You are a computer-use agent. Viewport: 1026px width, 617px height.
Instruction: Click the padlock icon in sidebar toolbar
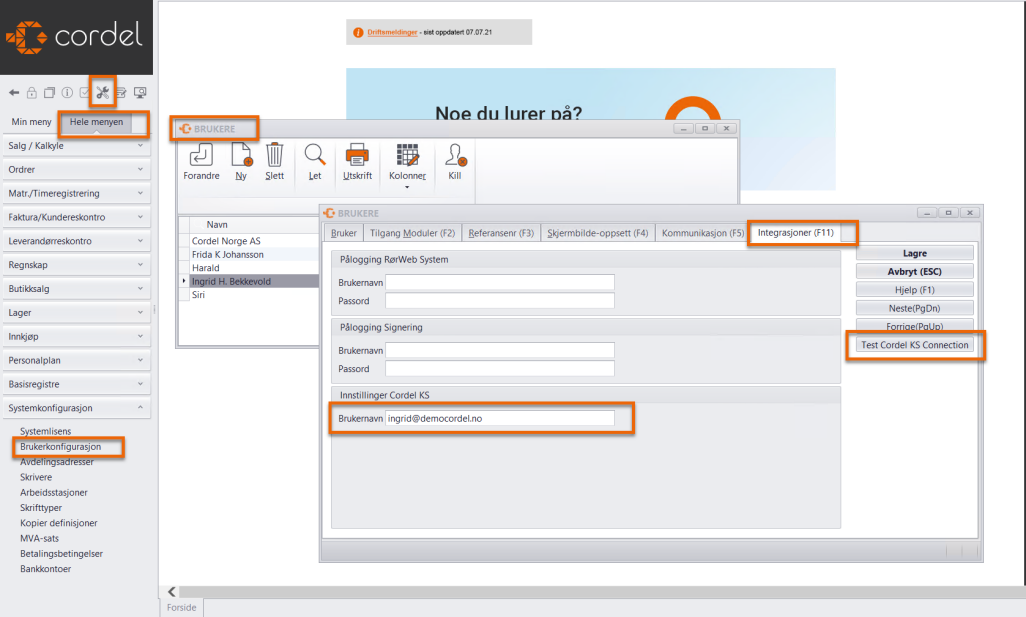click(32, 93)
